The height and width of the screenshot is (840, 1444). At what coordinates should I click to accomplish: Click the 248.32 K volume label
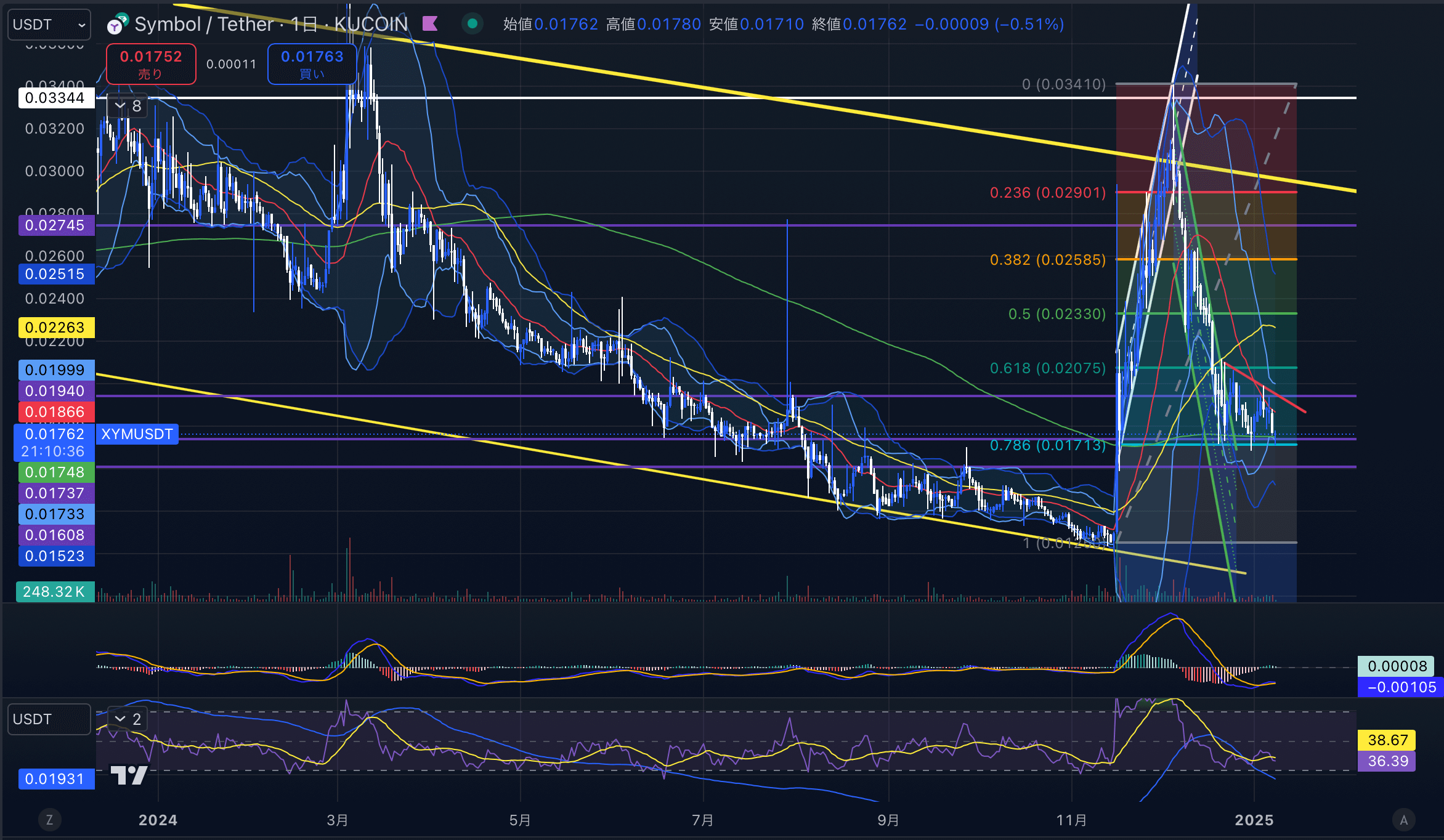point(55,592)
